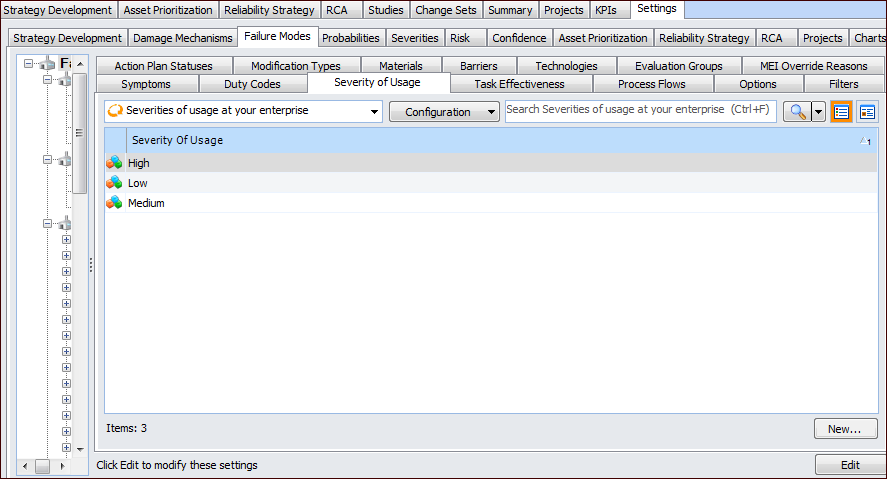Click the tree panel scroll-up arrow
Image resolution: width=887 pixels, height=479 pixels.
tap(80, 64)
